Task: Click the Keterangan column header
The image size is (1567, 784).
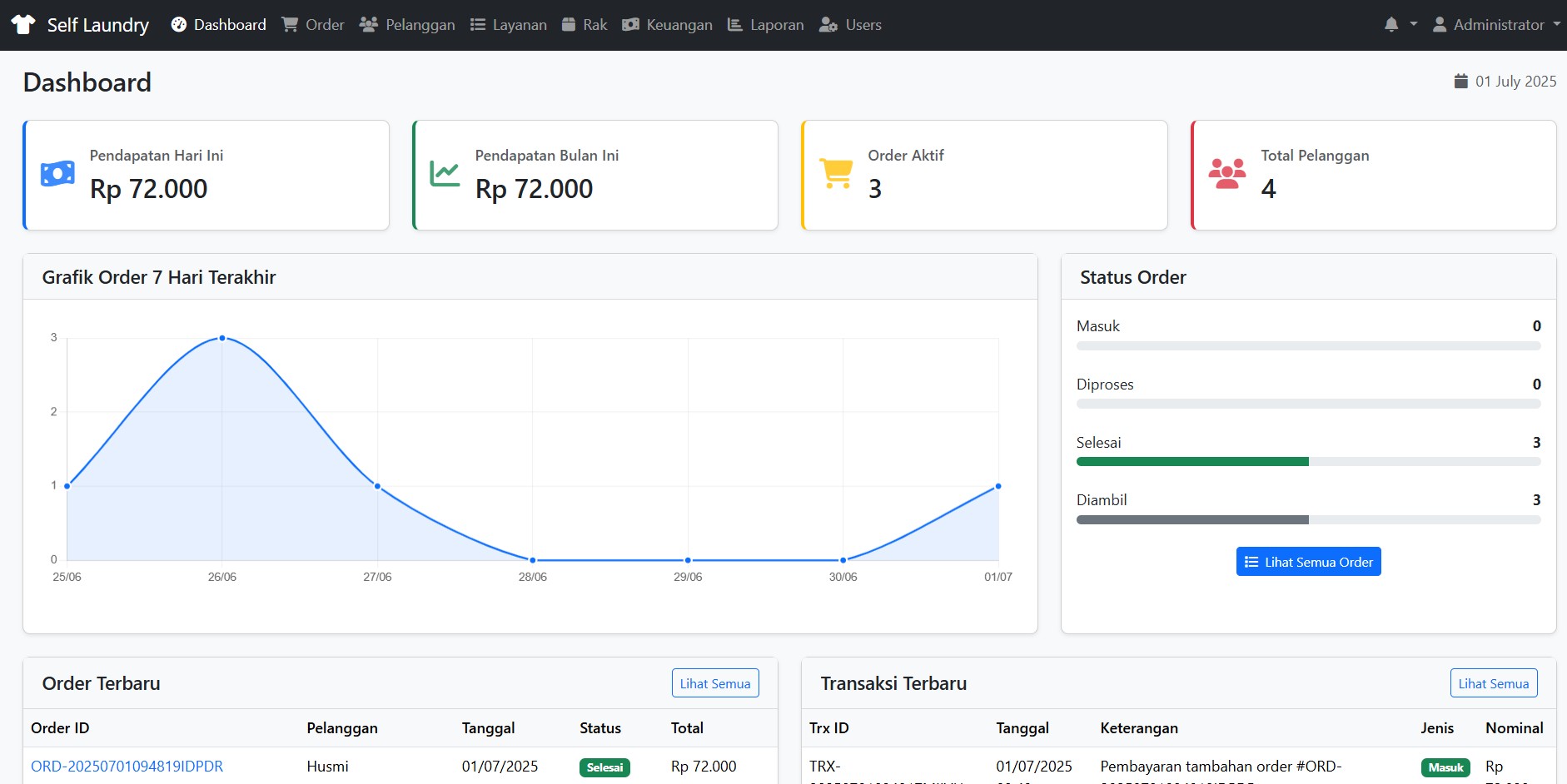Action: pyautogui.click(x=1139, y=728)
